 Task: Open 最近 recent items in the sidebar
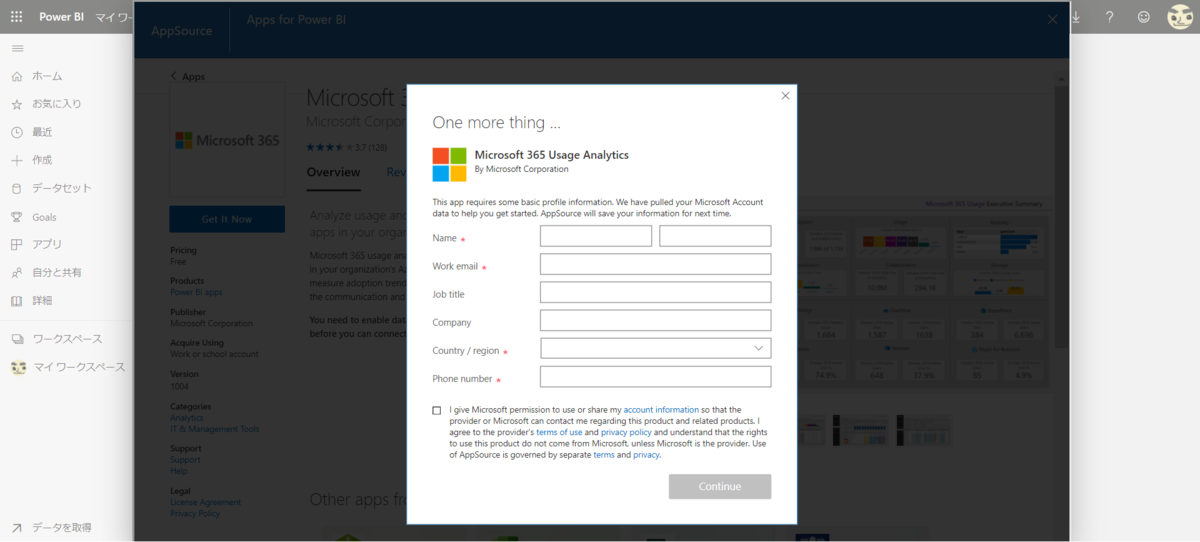pyautogui.click(x=42, y=132)
